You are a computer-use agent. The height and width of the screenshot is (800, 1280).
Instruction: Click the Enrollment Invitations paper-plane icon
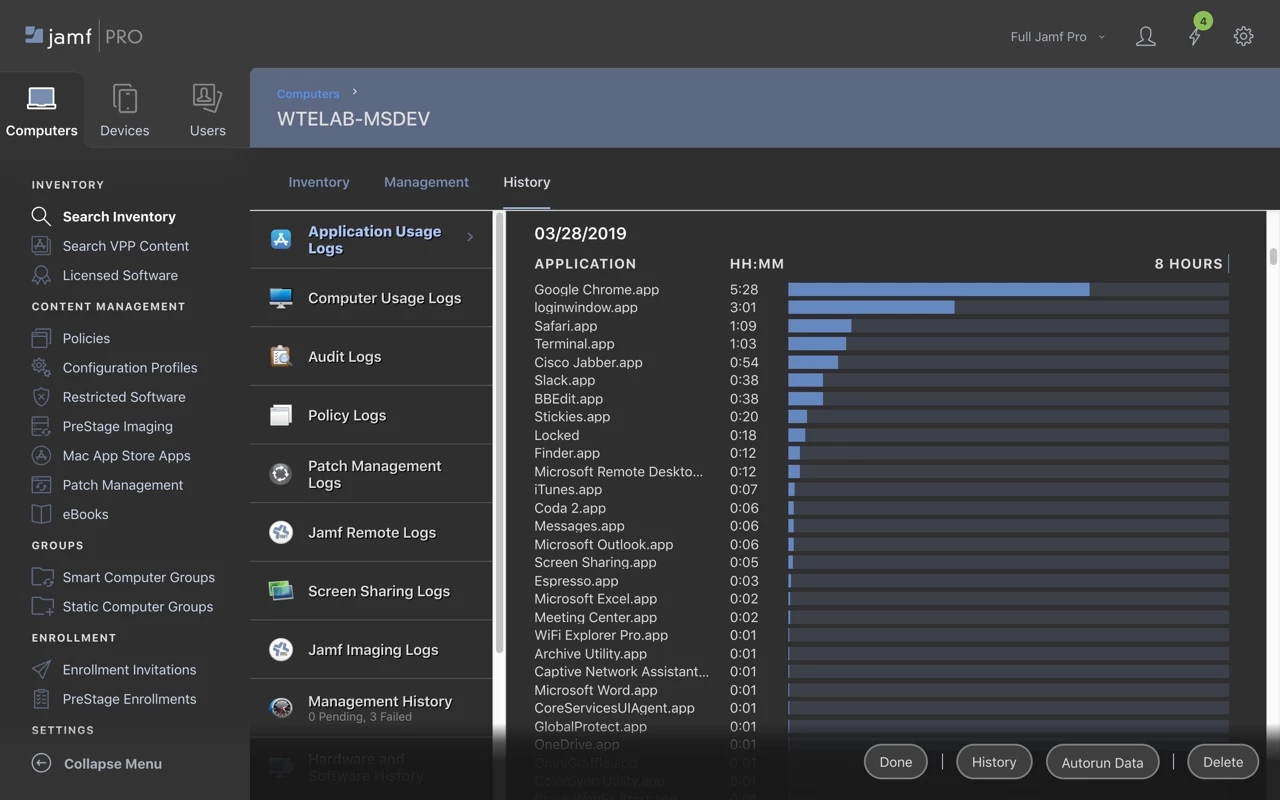pos(41,670)
